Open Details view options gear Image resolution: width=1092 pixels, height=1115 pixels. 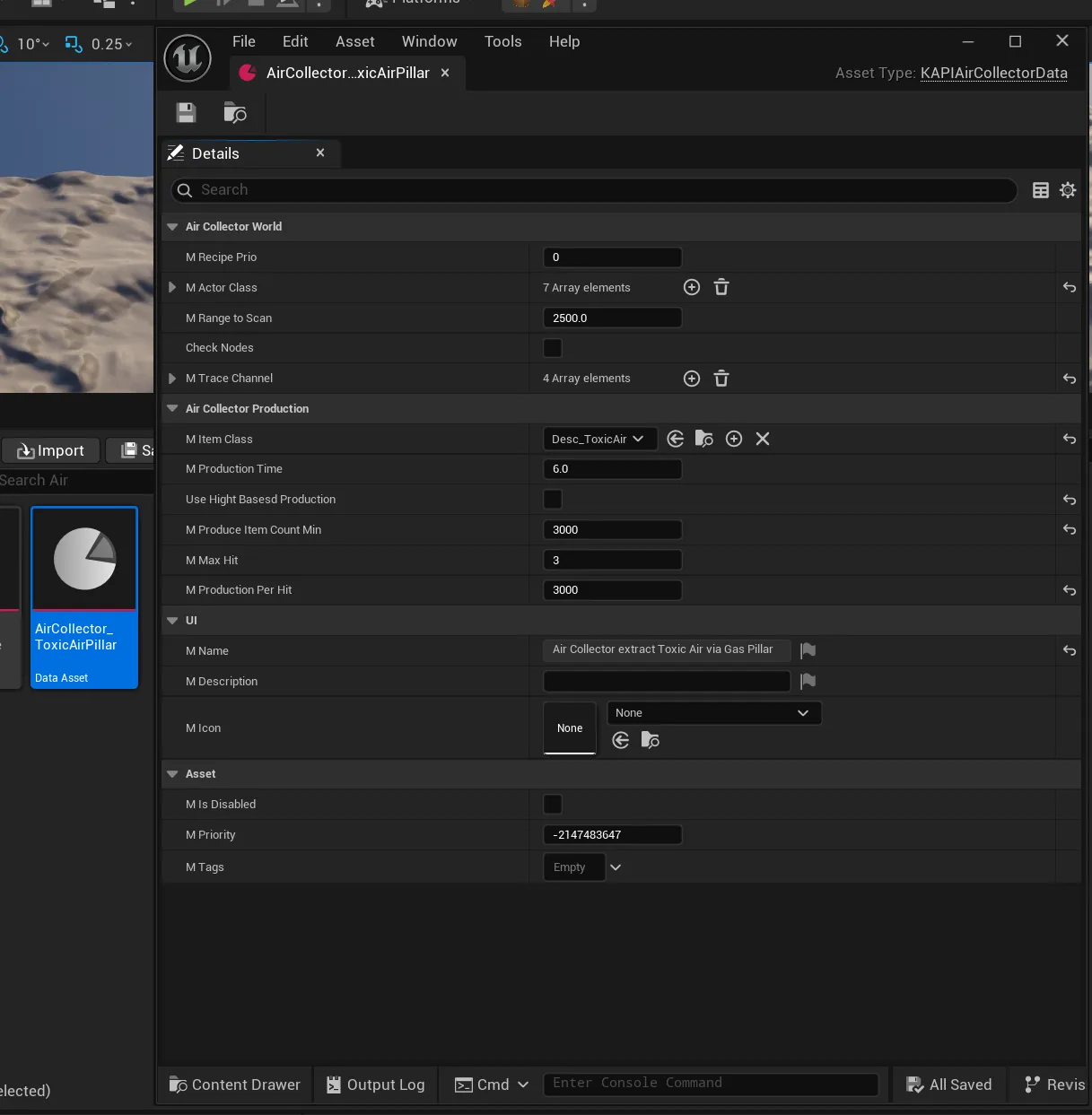pyautogui.click(x=1068, y=190)
